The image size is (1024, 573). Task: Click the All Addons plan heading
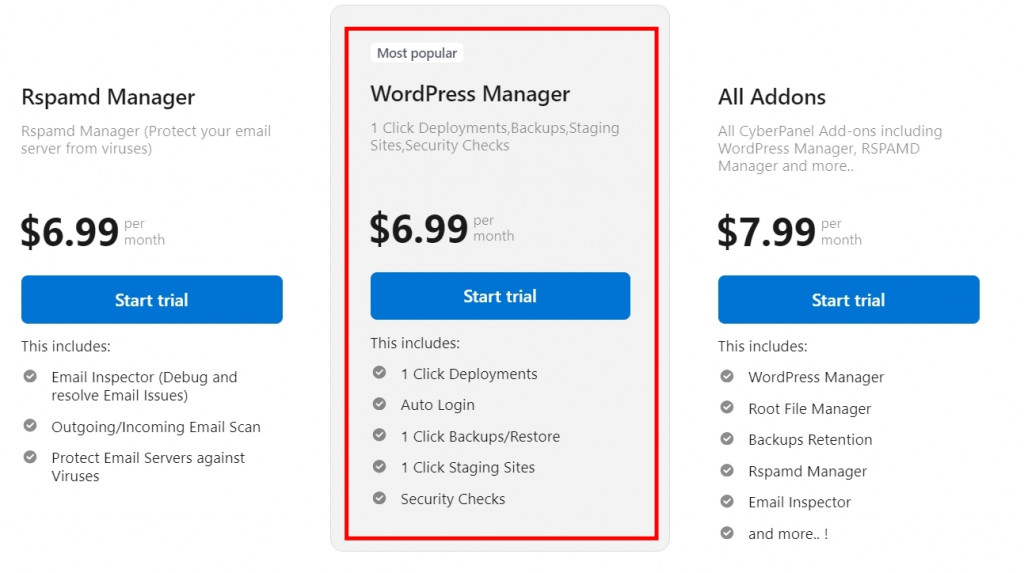[x=772, y=97]
